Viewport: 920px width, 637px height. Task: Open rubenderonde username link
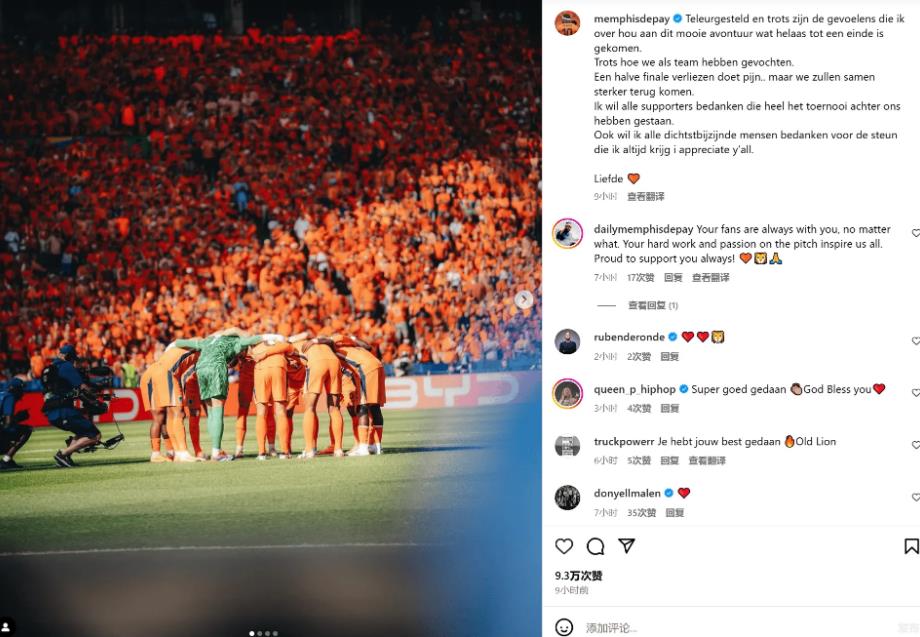click(x=629, y=337)
